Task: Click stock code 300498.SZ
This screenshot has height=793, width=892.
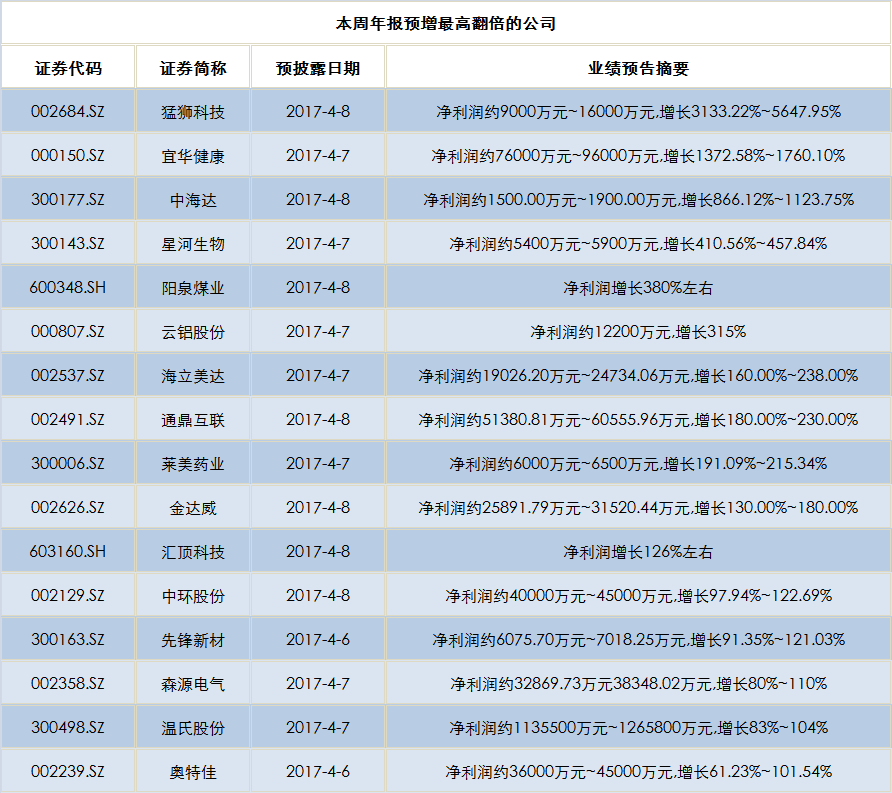Action: tap(68, 728)
